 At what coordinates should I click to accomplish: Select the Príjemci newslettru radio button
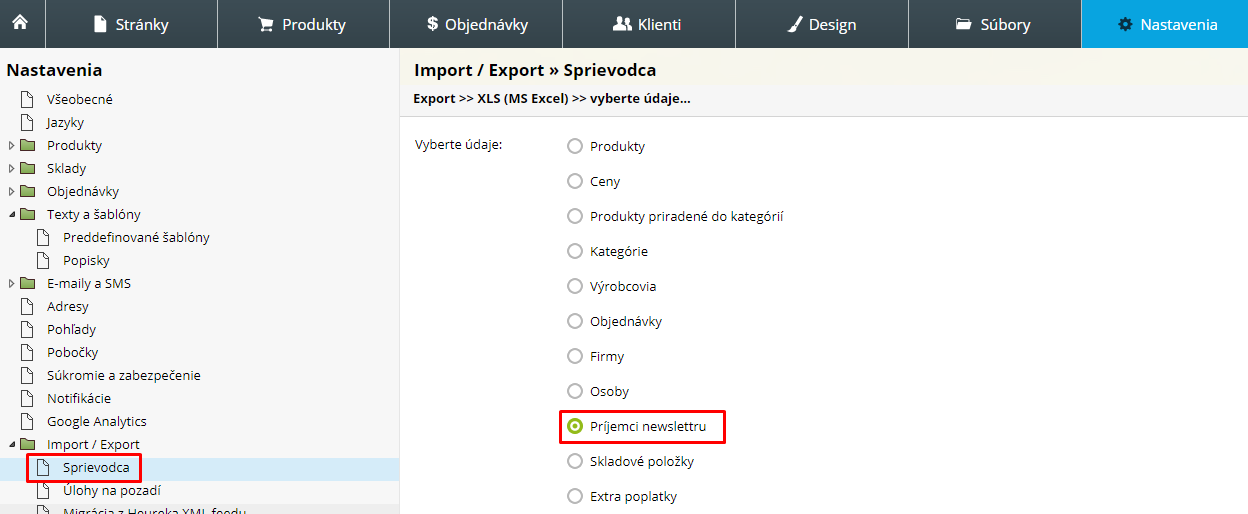pos(575,426)
